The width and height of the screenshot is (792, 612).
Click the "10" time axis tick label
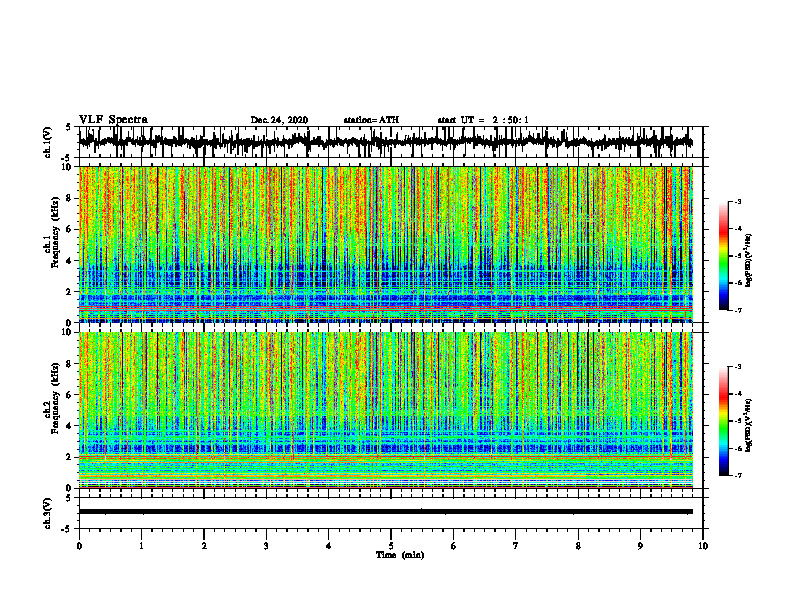coord(703,546)
